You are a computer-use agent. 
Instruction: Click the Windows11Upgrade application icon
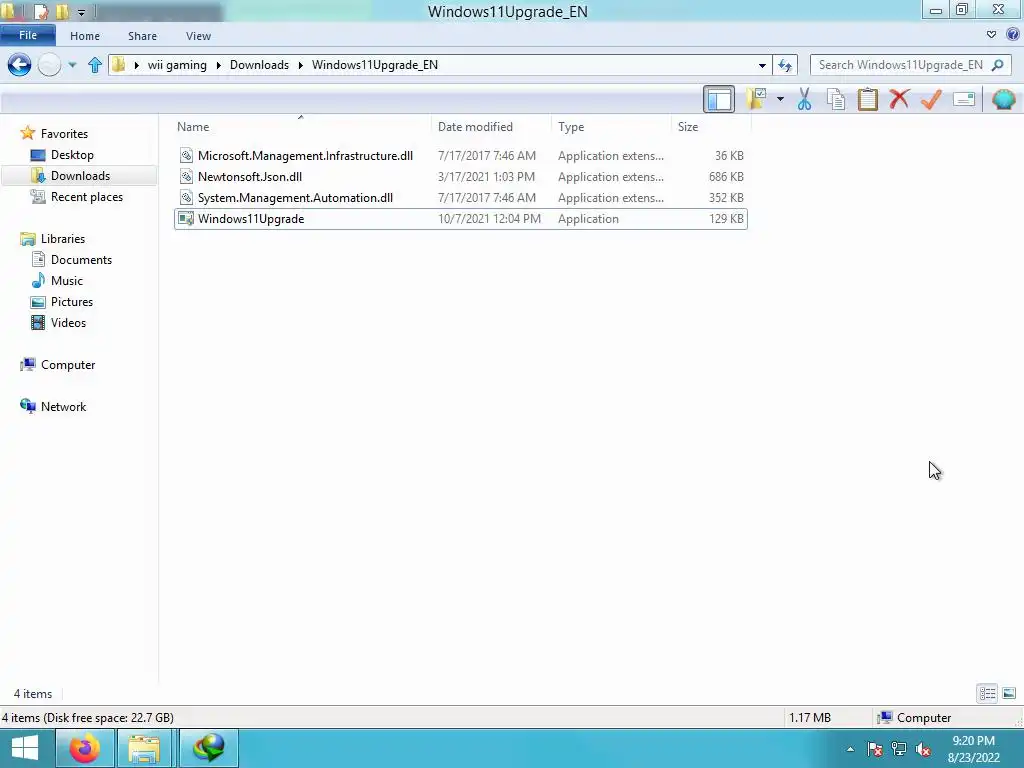point(186,219)
